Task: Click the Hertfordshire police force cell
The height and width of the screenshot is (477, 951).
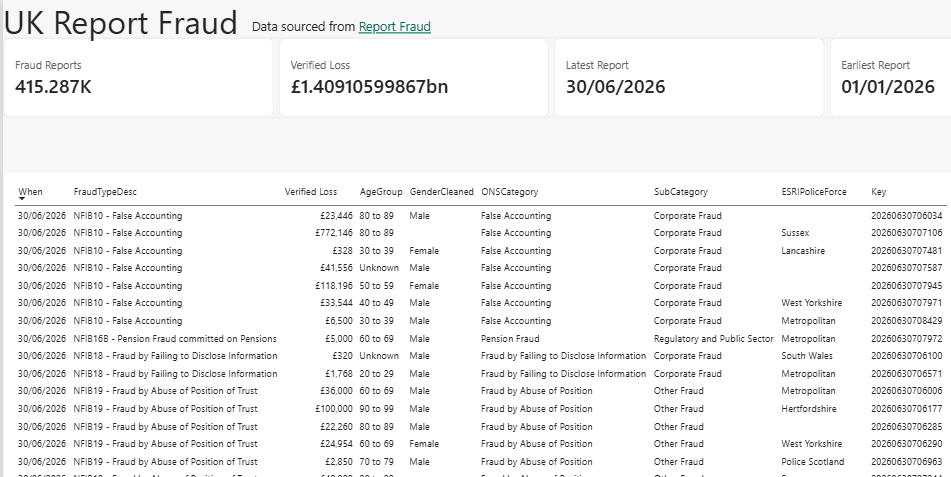Action: (x=808, y=409)
